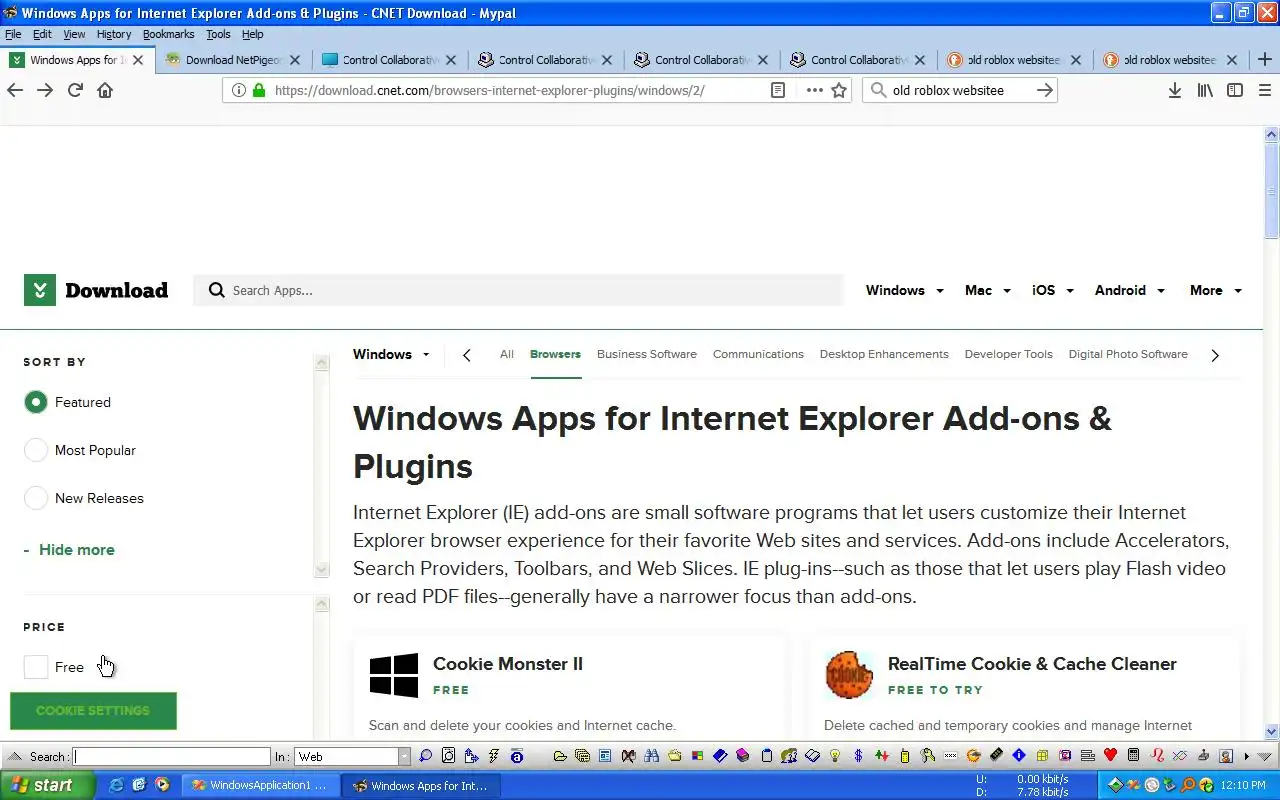Image resolution: width=1280 pixels, height=800 pixels.
Task: Toggle reader view icon in address bar
Action: [x=778, y=90]
